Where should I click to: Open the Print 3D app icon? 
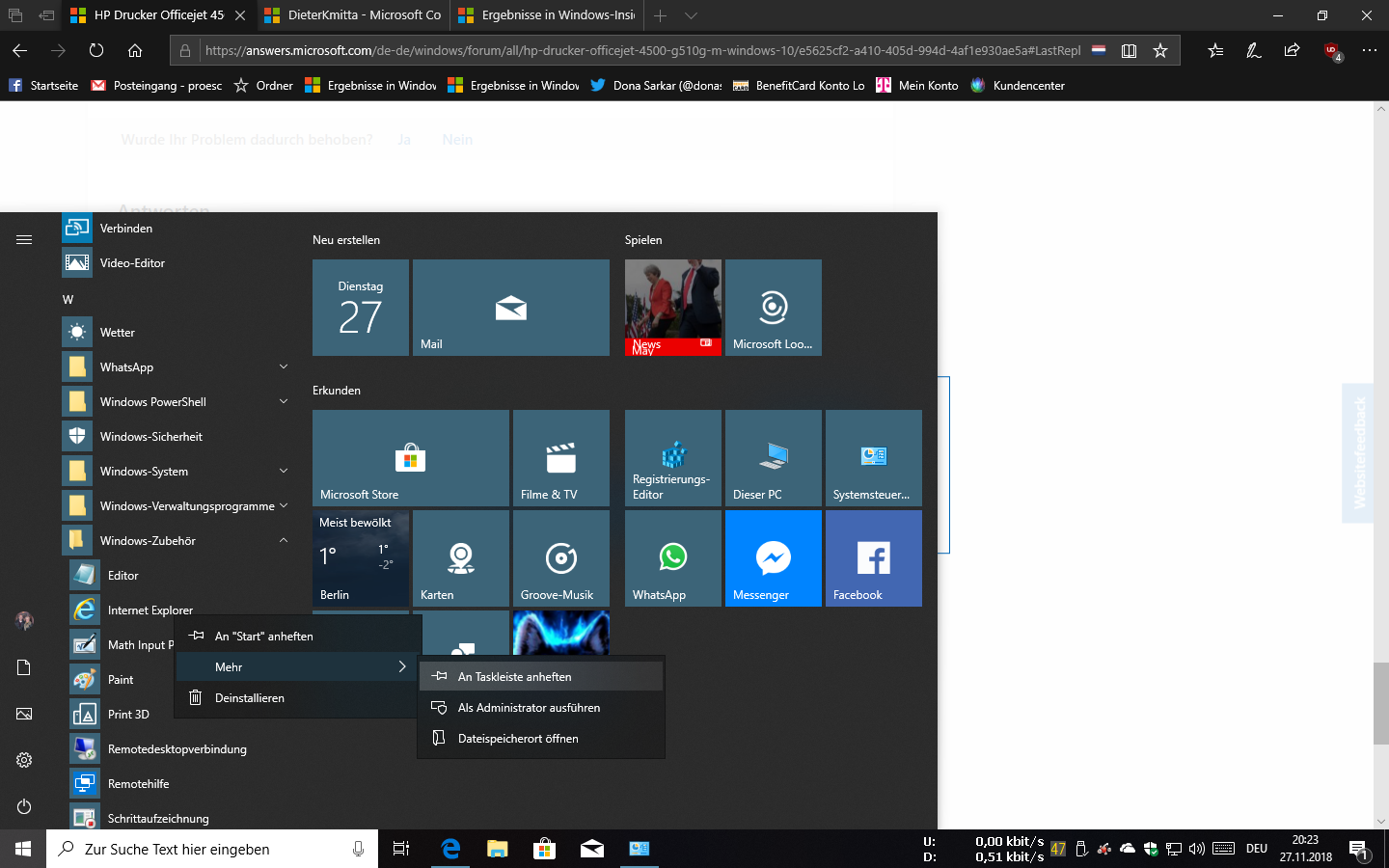click(85, 714)
